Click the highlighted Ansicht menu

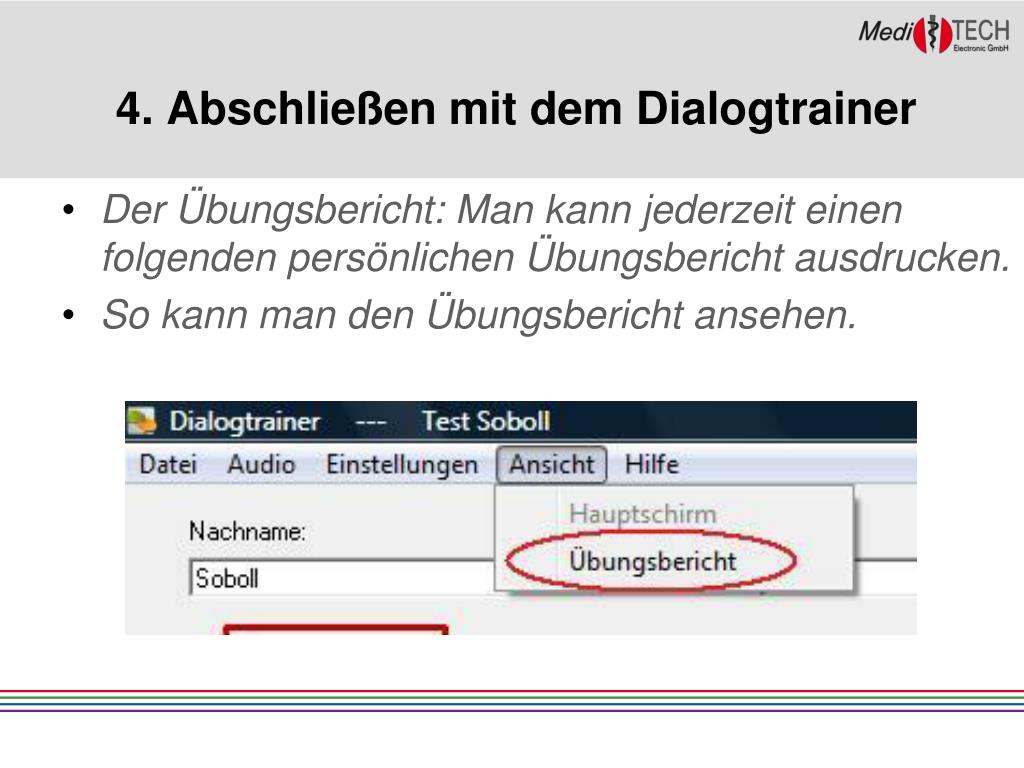coord(552,464)
